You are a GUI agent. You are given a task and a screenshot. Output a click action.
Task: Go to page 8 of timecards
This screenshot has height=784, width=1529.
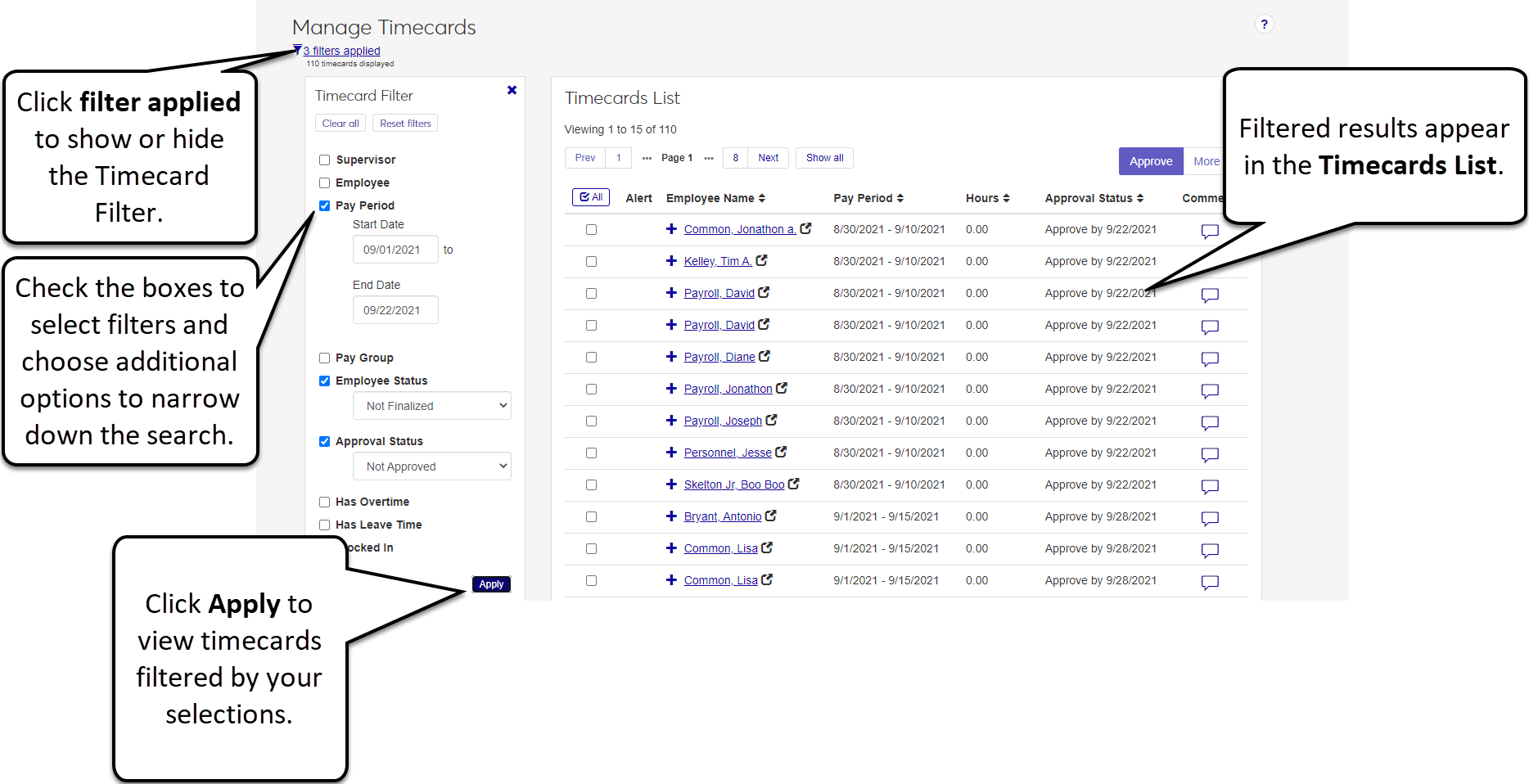tap(736, 158)
